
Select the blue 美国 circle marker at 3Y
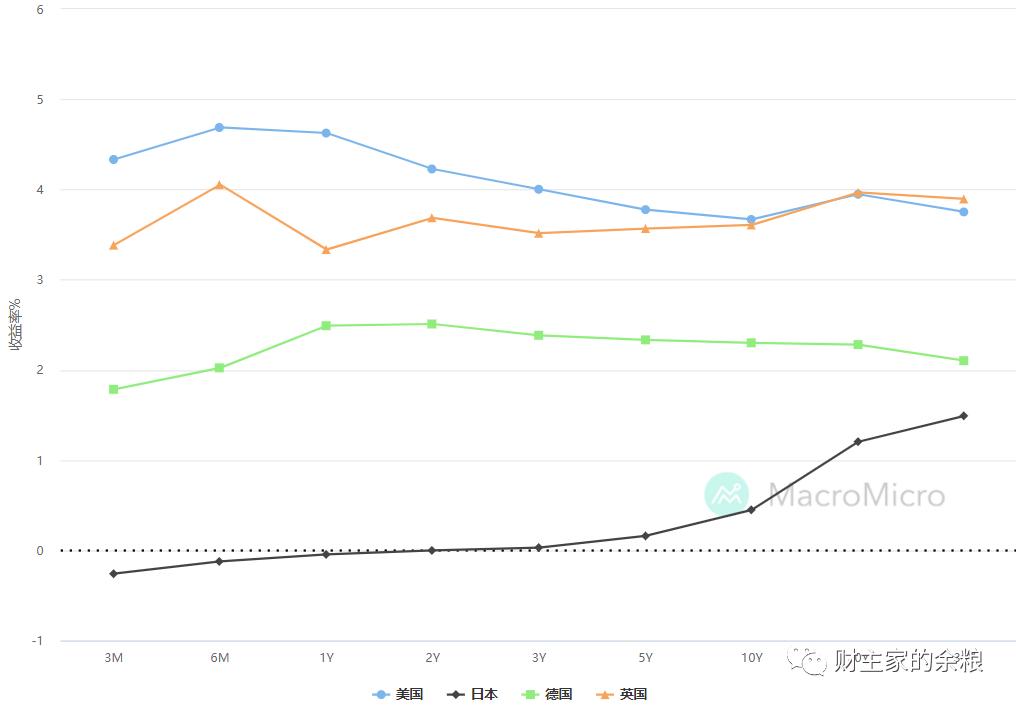click(x=539, y=189)
